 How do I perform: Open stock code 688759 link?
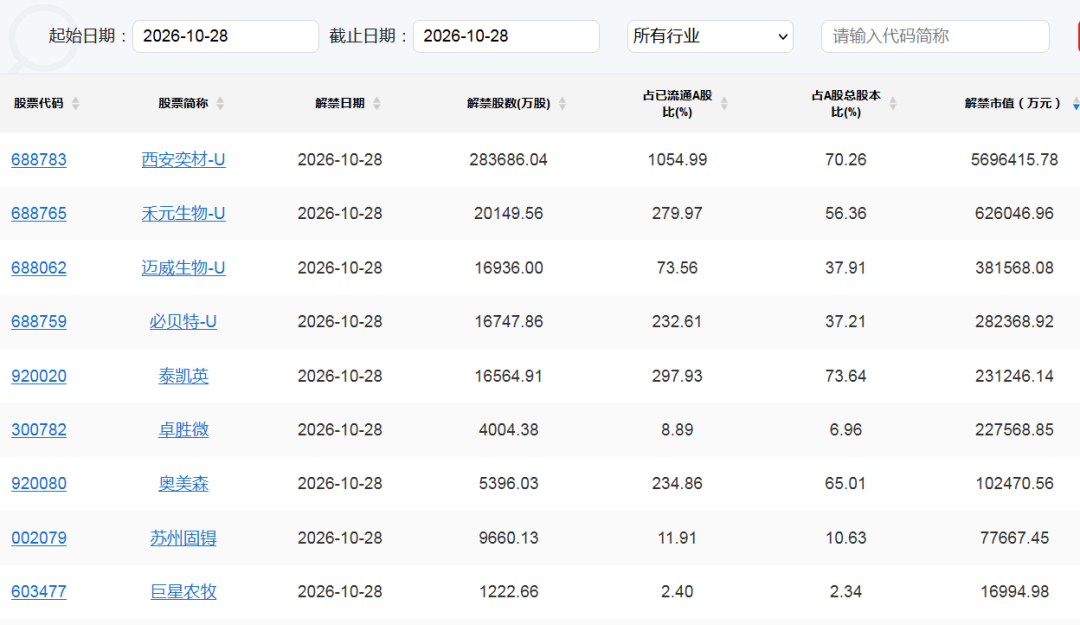point(39,322)
